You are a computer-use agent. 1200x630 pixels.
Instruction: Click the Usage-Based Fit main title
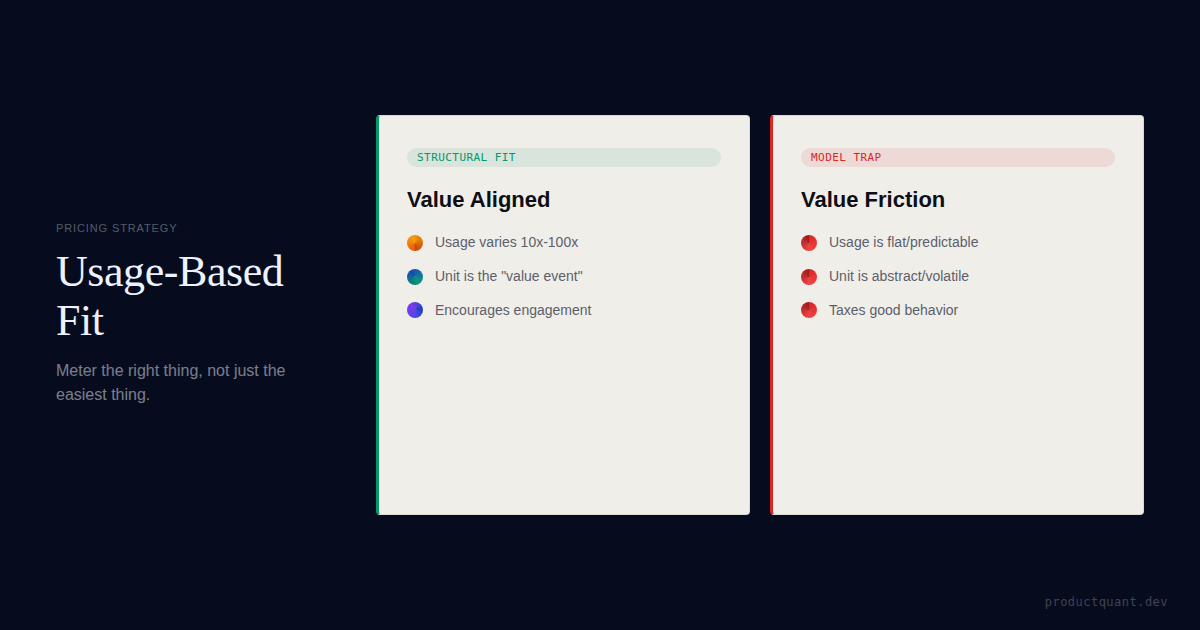coord(170,296)
